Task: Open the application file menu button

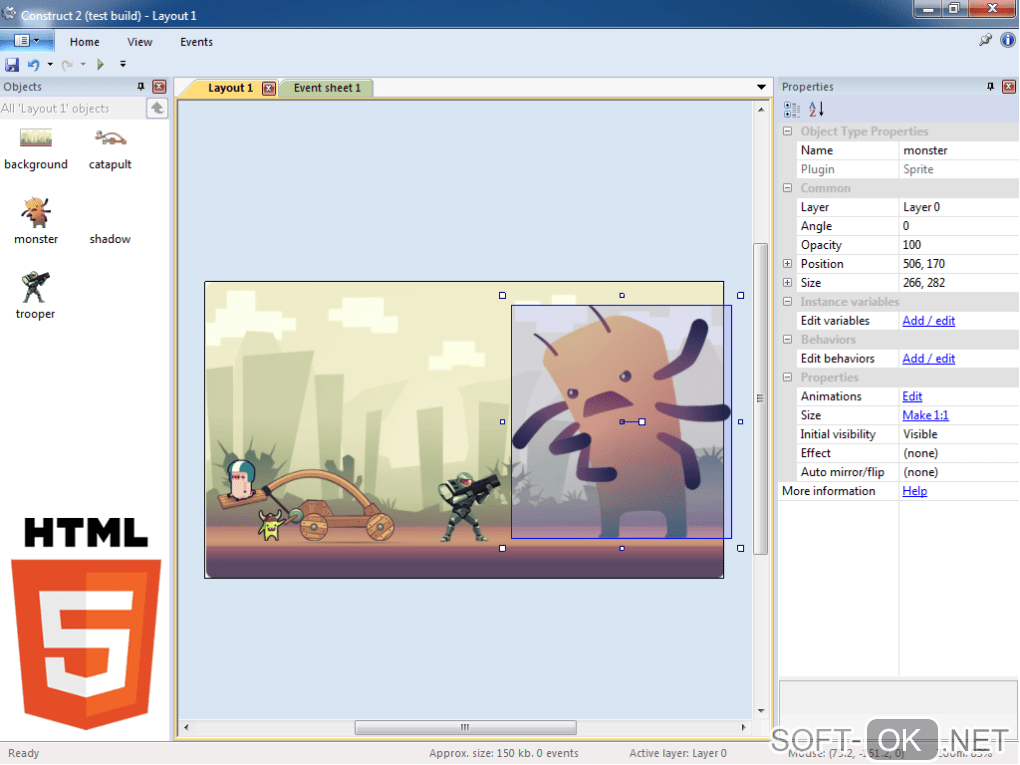Action: (x=26, y=41)
